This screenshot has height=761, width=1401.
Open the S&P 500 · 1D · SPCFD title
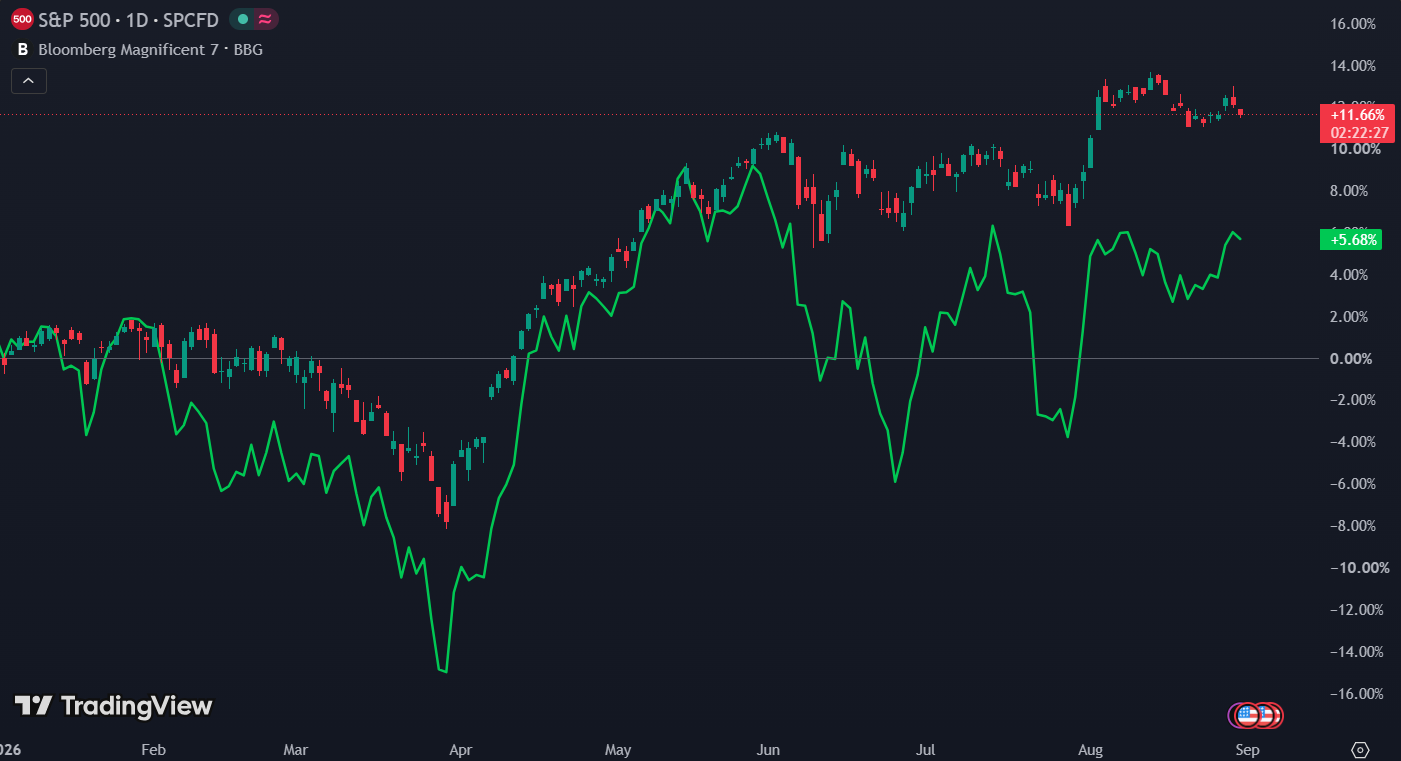point(128,19)
